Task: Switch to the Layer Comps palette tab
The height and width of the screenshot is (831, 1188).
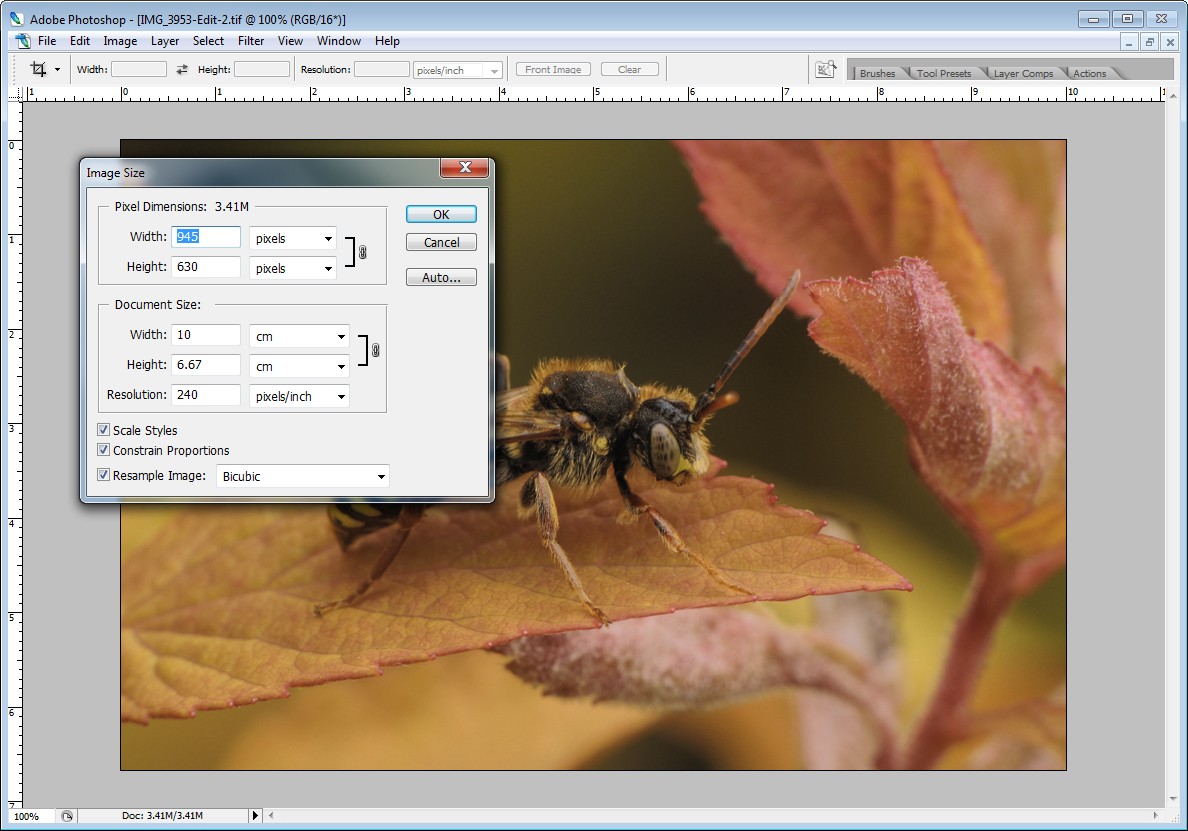Action: click(x=1023, y=73)
